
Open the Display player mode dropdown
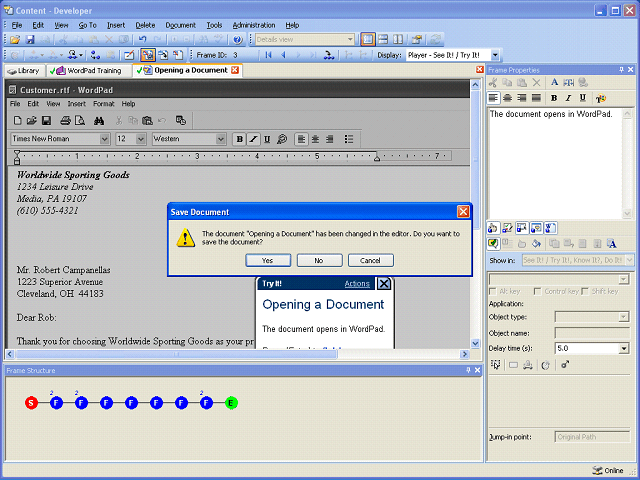coord(495,55)
